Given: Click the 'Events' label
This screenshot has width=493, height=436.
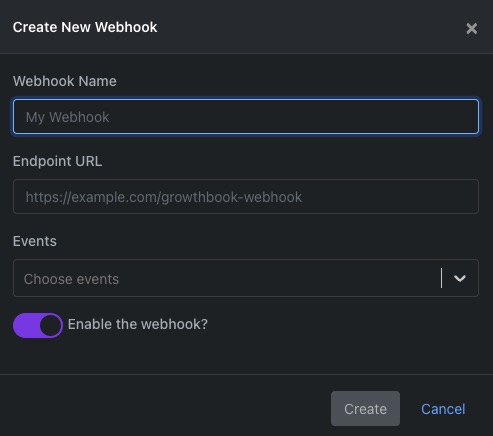Looking at the screenshot, I should coord(35,241).
